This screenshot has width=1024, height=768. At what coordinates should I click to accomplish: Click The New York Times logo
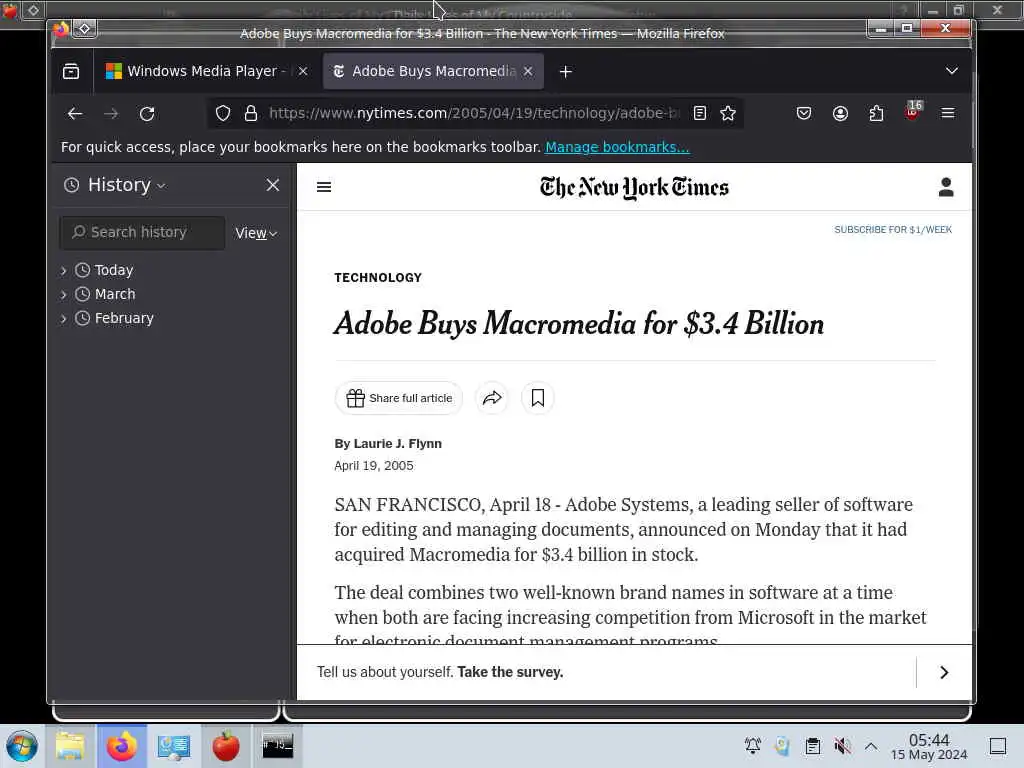(x=634, y=187)
